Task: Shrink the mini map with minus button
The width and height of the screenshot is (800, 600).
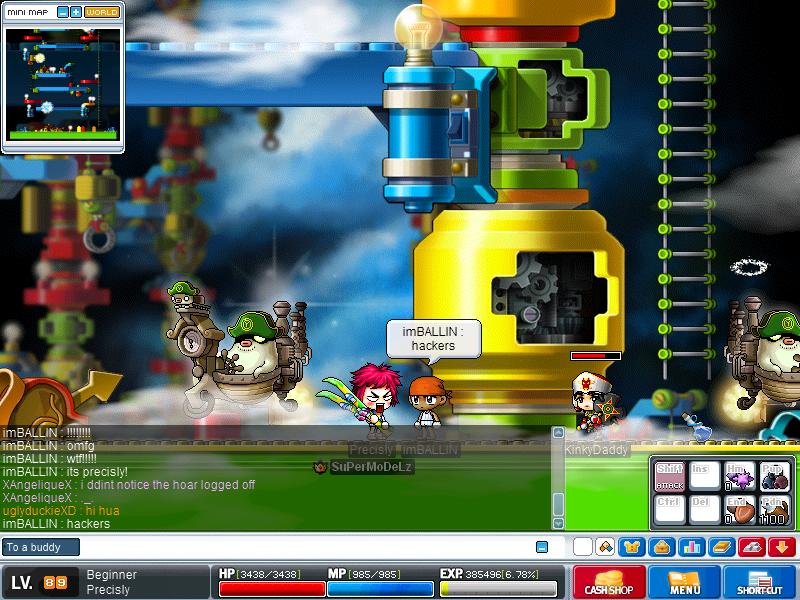Action: pyautogui.click(x=63, y=12)
